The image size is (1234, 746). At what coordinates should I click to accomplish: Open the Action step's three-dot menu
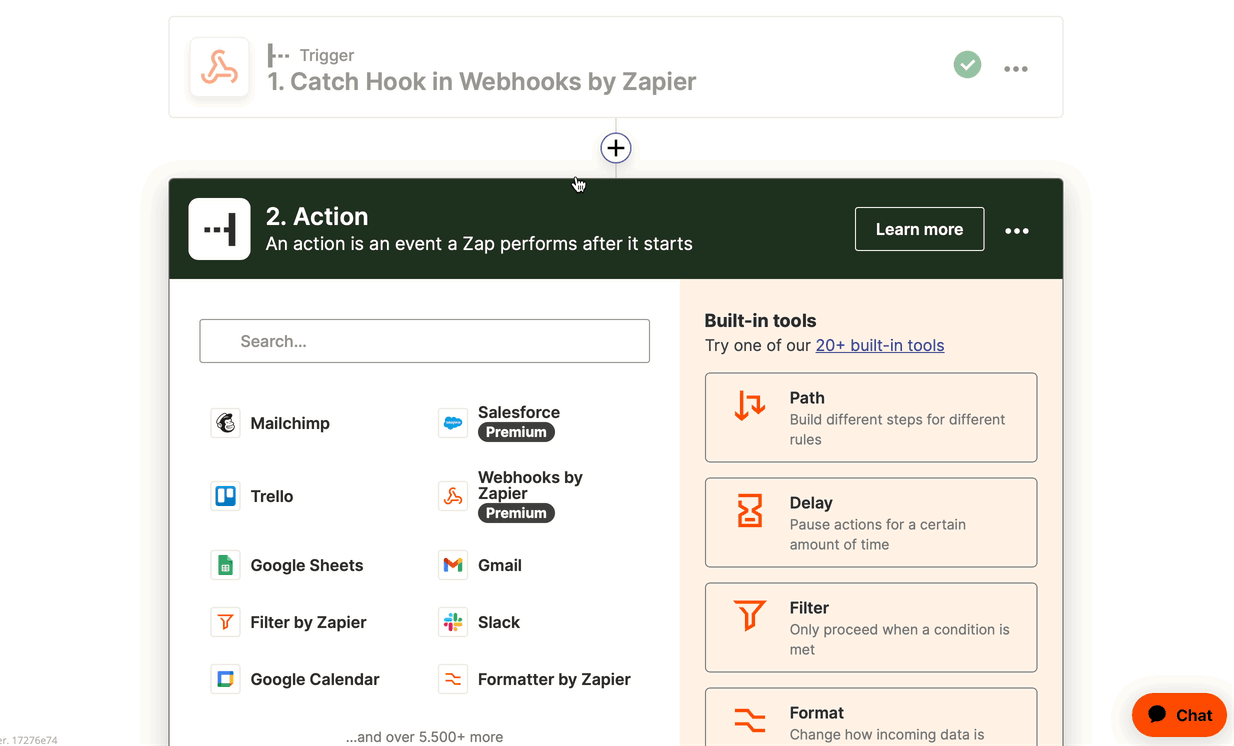(1017, 231)
